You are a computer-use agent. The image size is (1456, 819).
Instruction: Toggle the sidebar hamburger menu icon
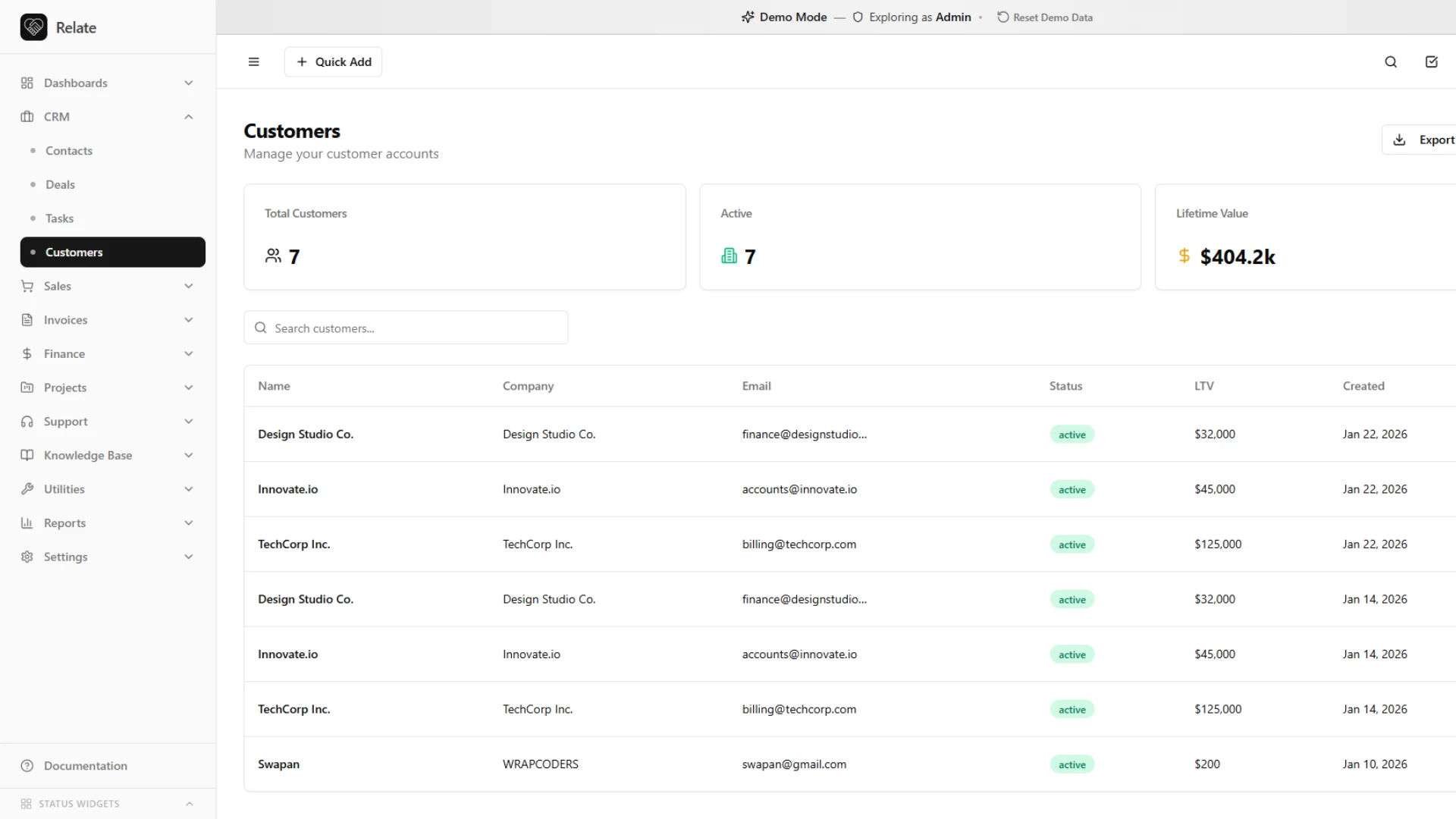click(254, 62)
